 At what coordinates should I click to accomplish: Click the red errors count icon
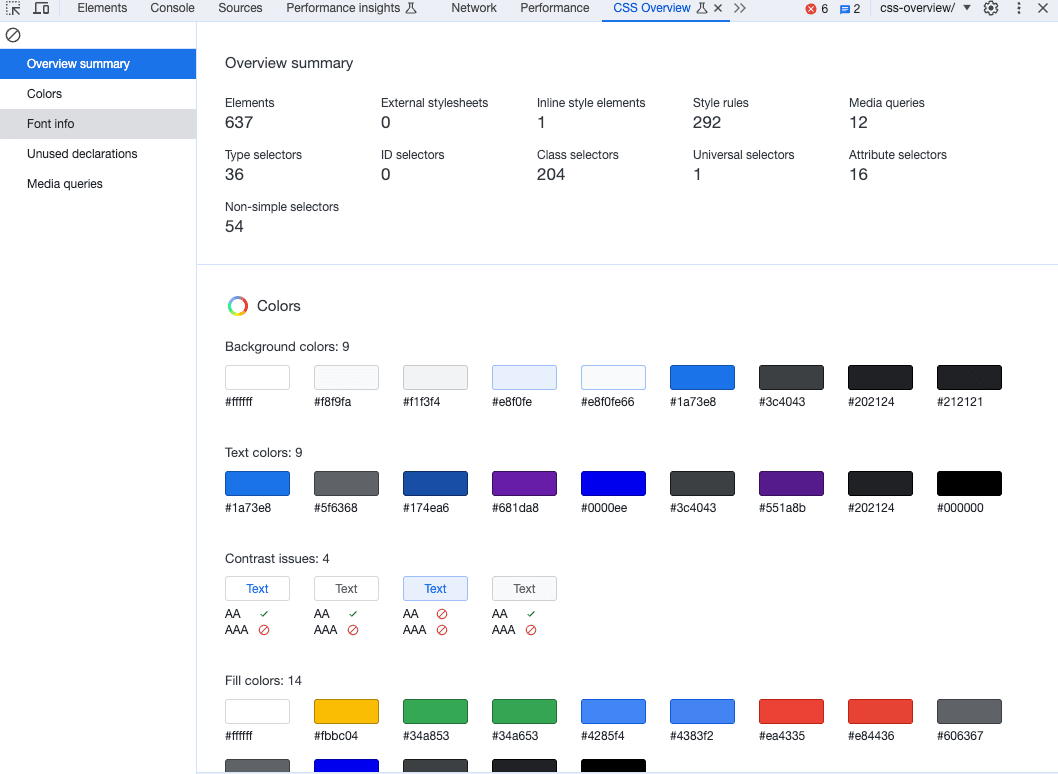click(816, 8)
